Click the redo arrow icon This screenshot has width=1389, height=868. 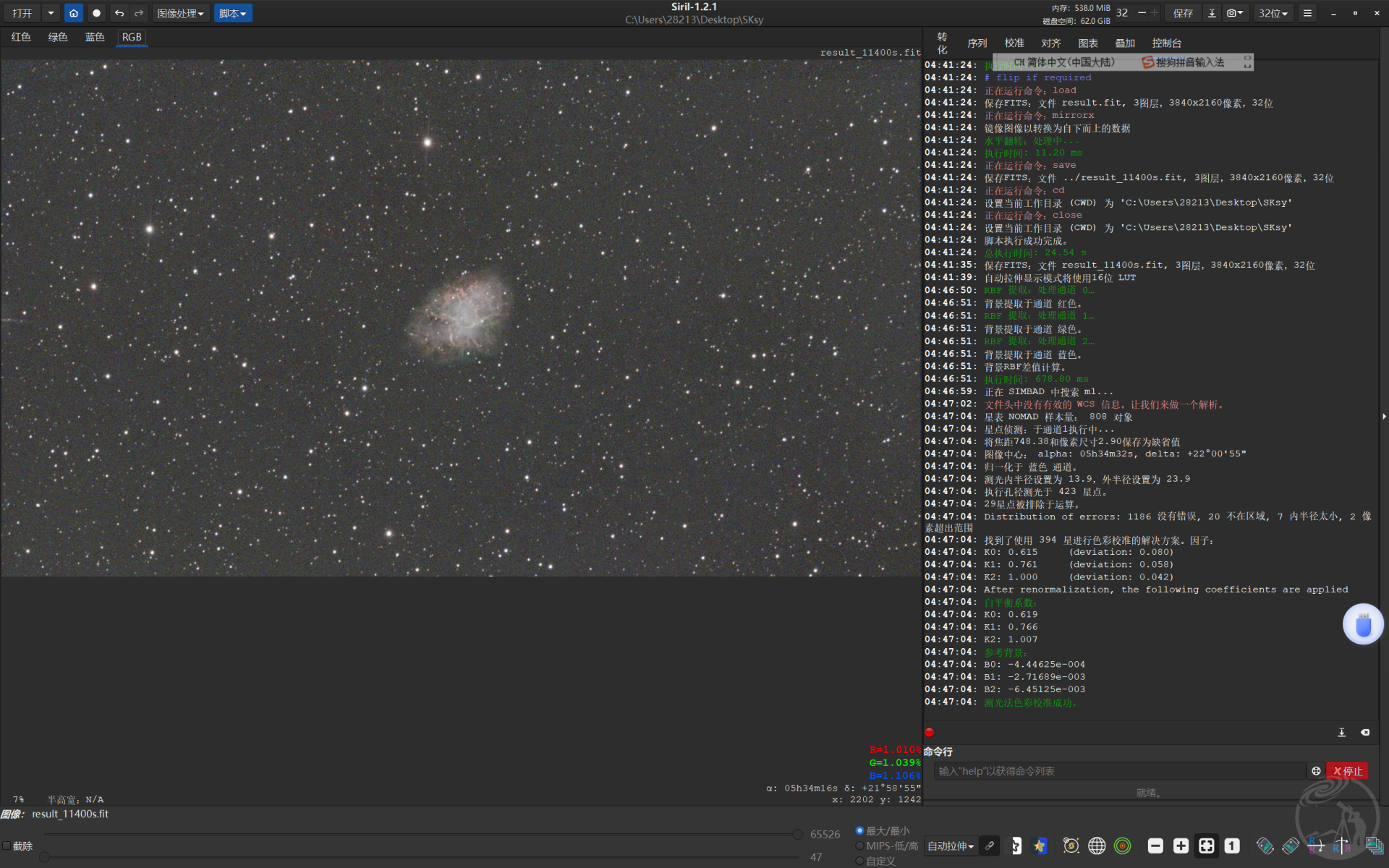coord(139,13)
